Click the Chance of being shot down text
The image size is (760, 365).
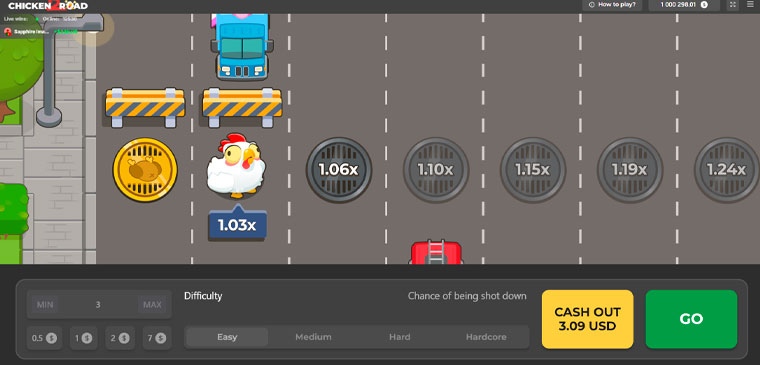pyautogui.click(x=467, y=296)
